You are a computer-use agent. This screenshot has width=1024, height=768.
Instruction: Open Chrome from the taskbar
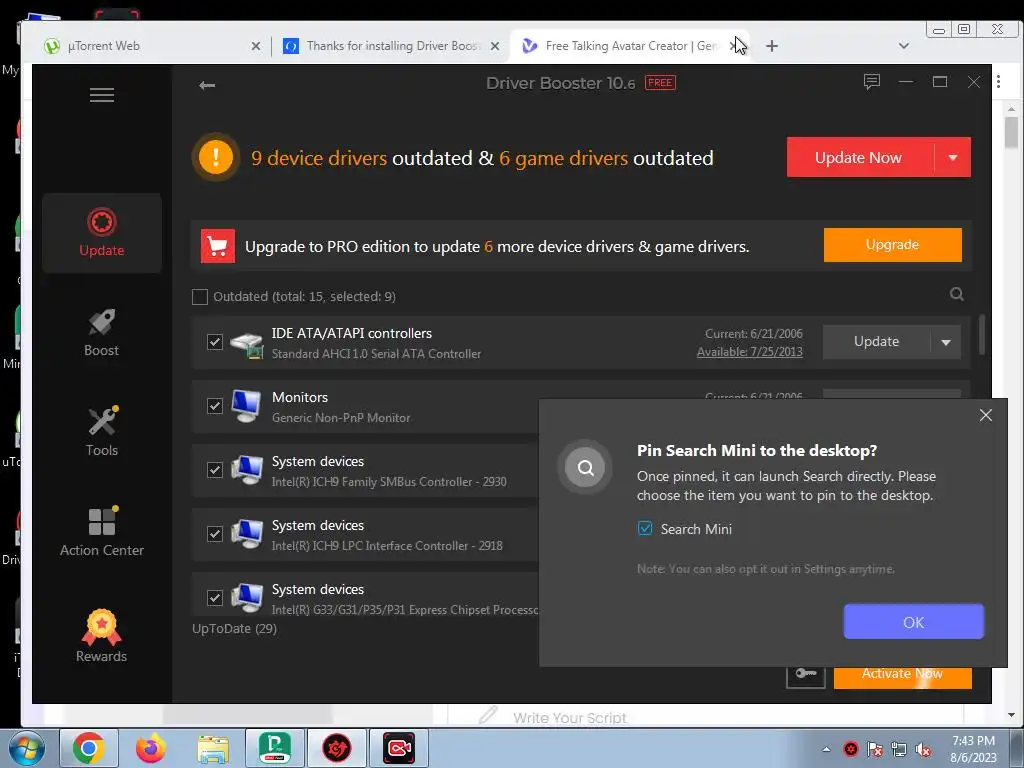point(88,748)
